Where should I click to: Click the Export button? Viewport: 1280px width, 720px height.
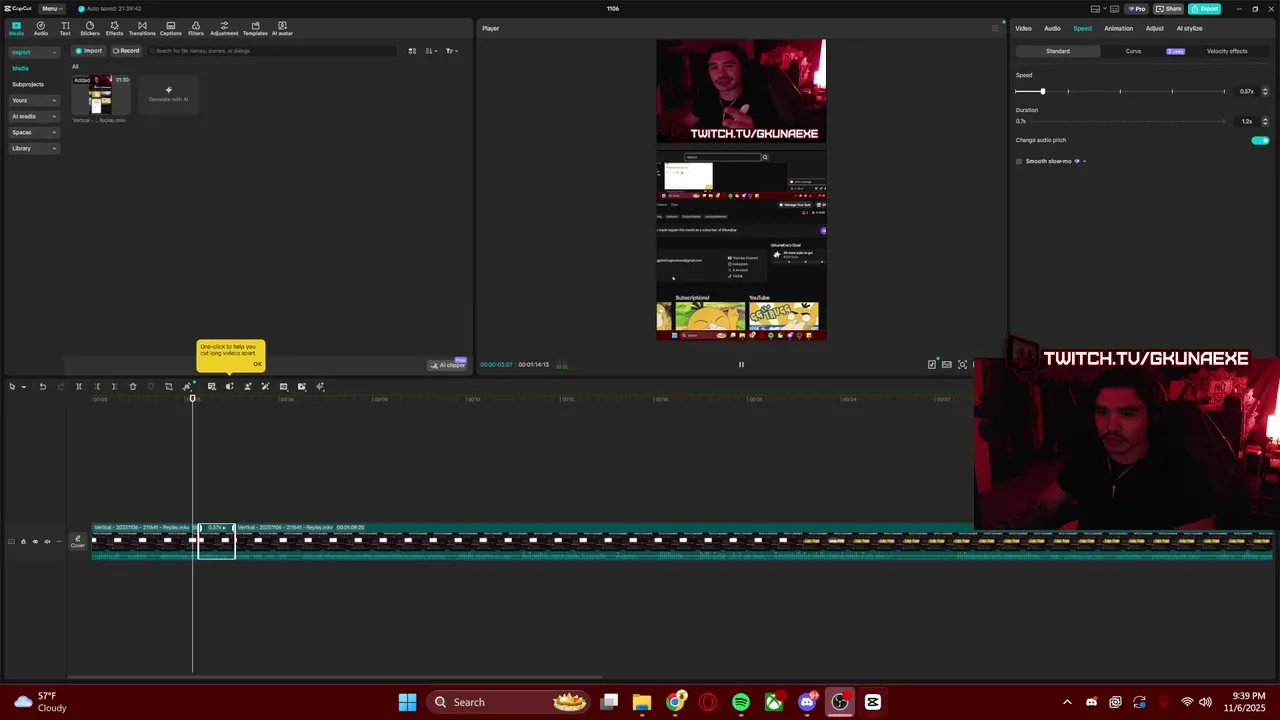point(1205,9)
